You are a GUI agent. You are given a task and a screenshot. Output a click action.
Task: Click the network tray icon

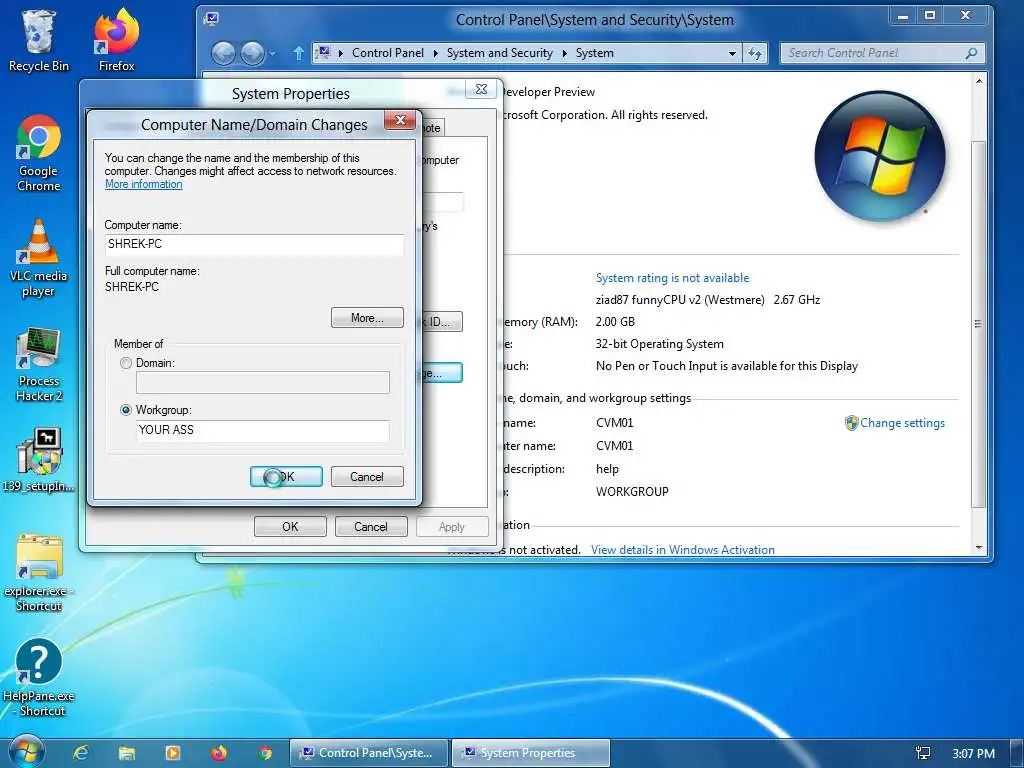pyautogui.click(x=923, y=753)
